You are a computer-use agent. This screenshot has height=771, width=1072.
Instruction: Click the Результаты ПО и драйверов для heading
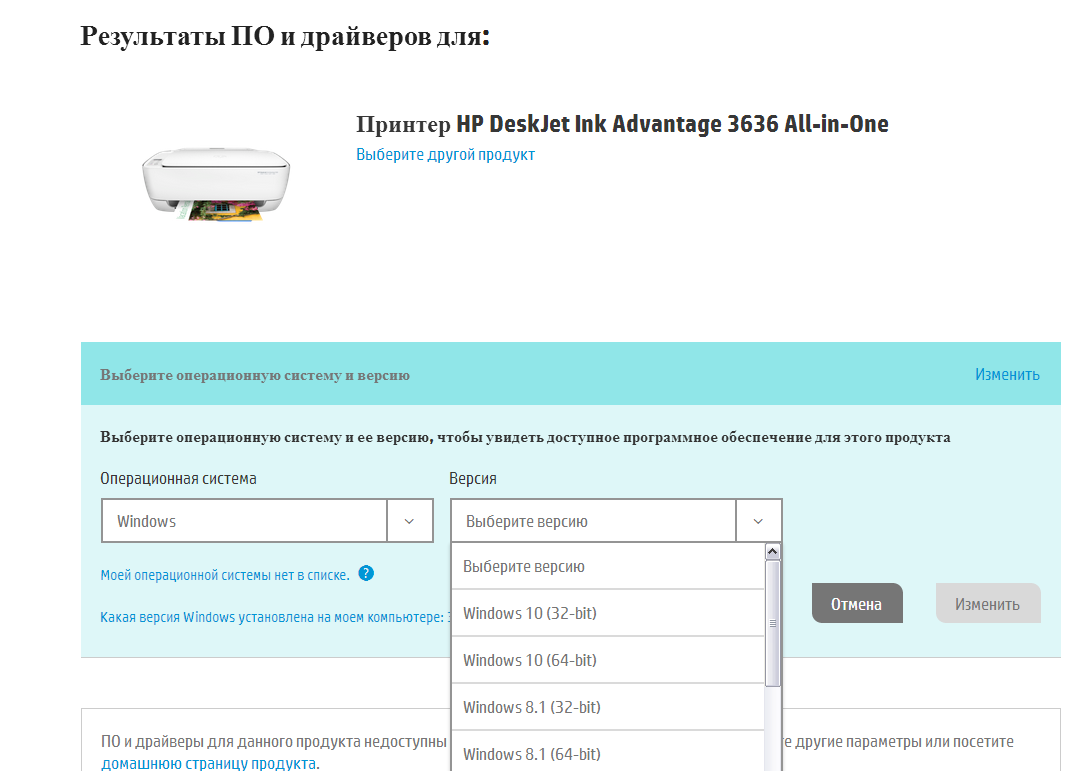(x=285, y=36)
